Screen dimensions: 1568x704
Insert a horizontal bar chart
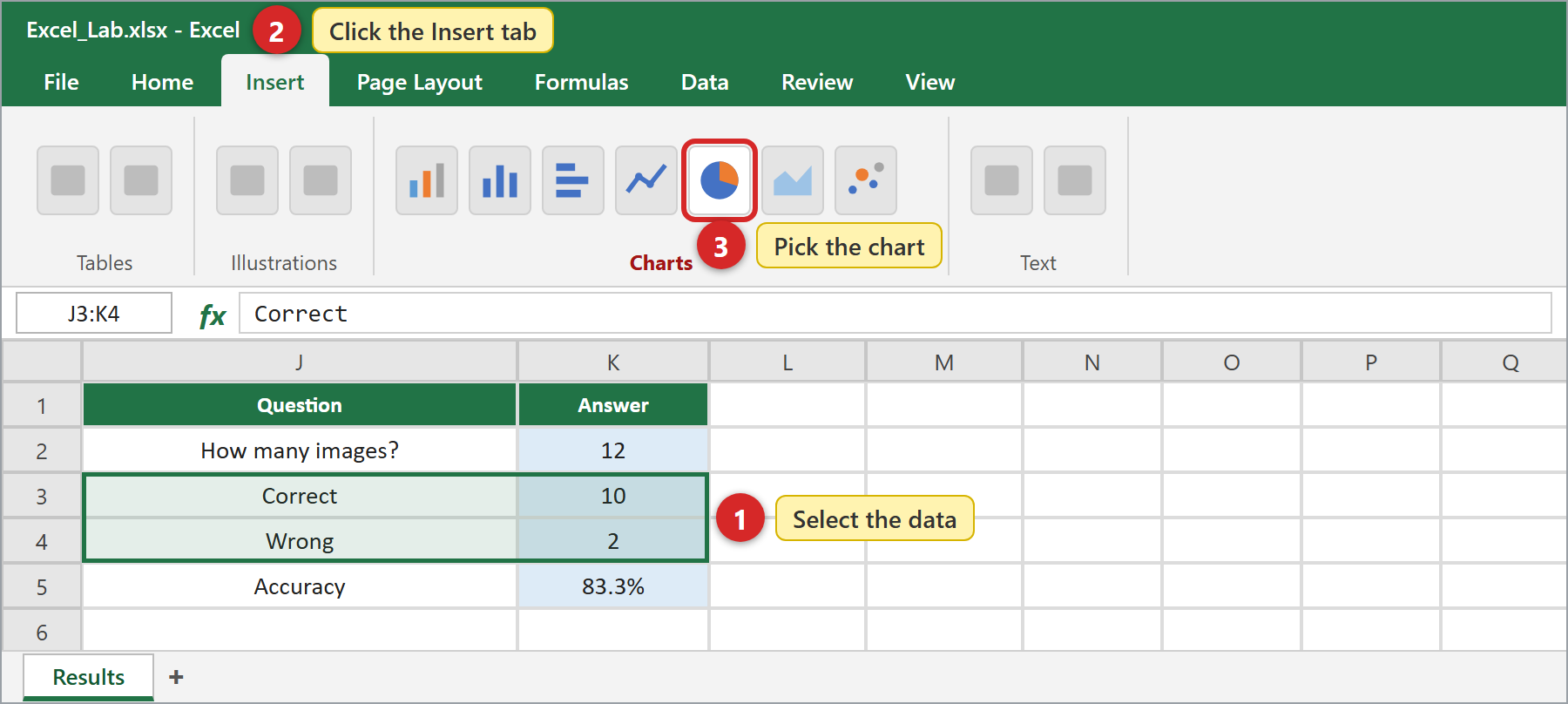point(573,180)
